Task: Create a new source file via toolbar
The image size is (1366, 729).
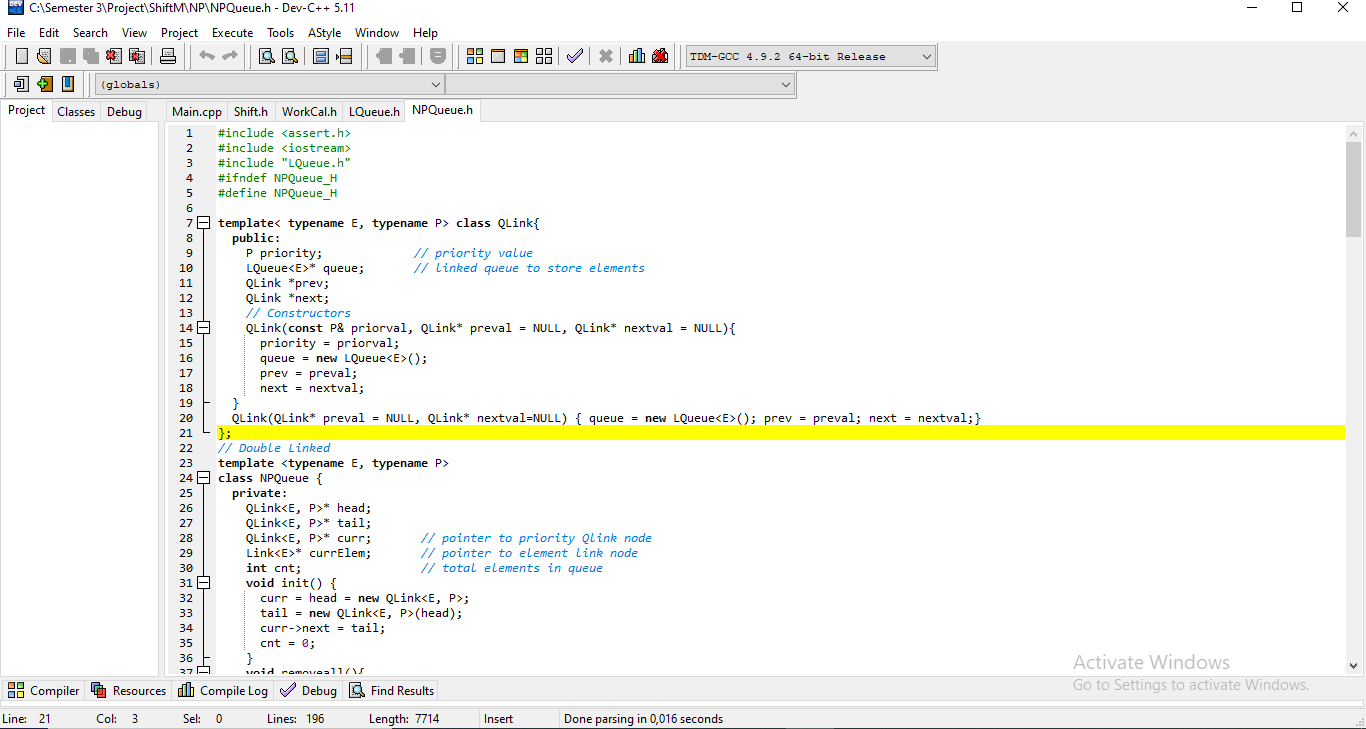Action: point(21,56)
